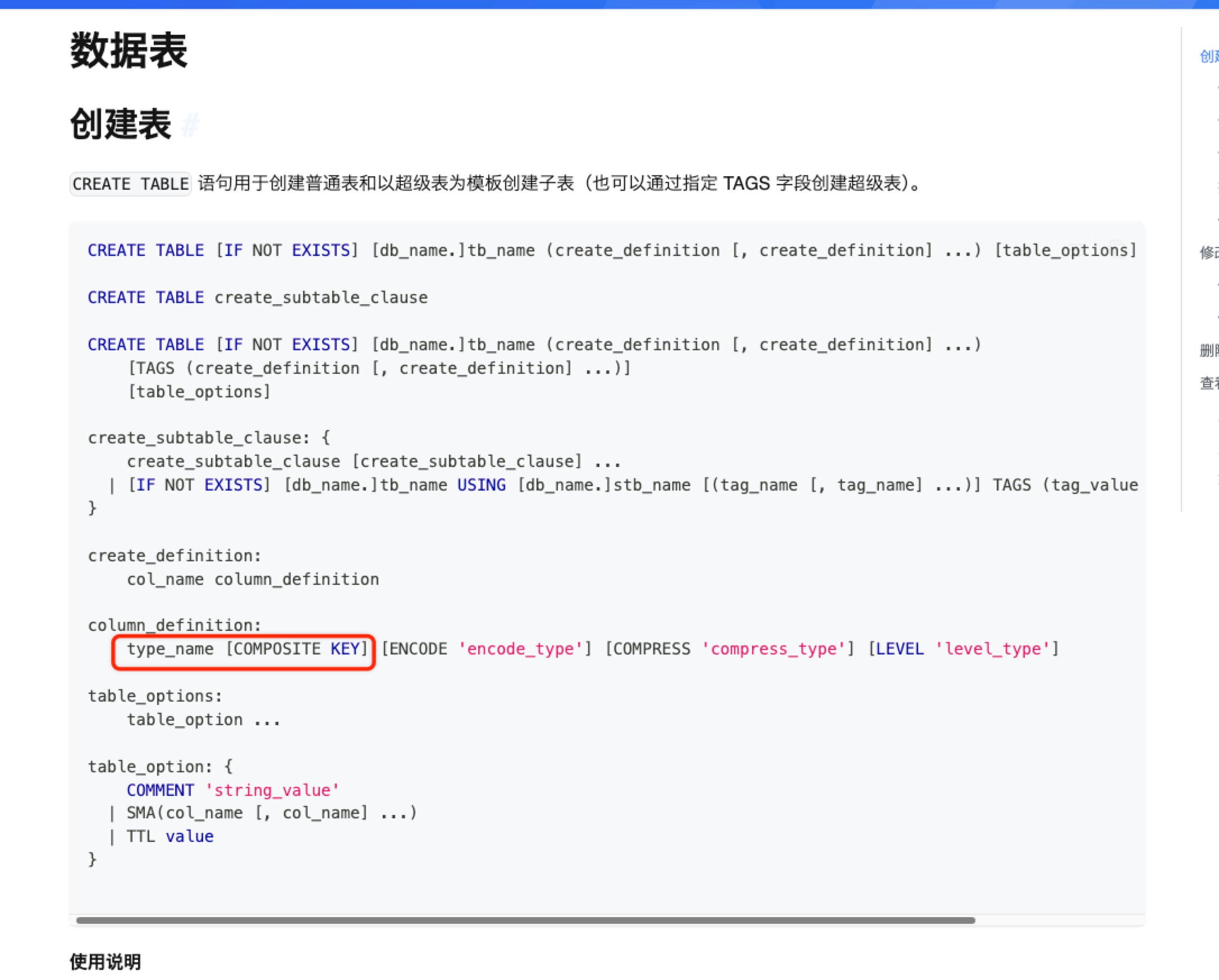Click the USING keyword in subtable clause
1219x980 pixels.
pyautogui.click(x=481, y=485)
